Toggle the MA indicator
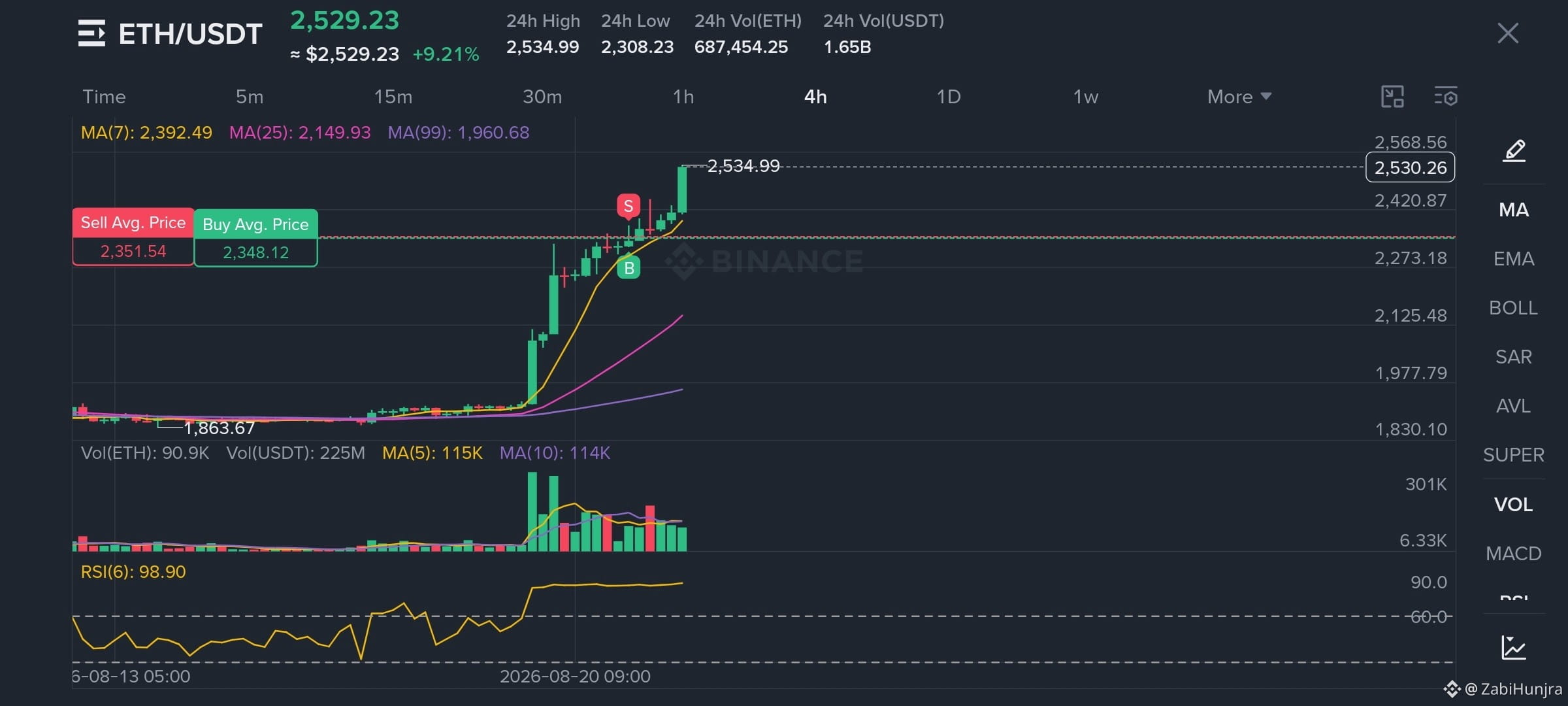The width and height of the screenshot is (1568, 706). tap(1514, 210)
